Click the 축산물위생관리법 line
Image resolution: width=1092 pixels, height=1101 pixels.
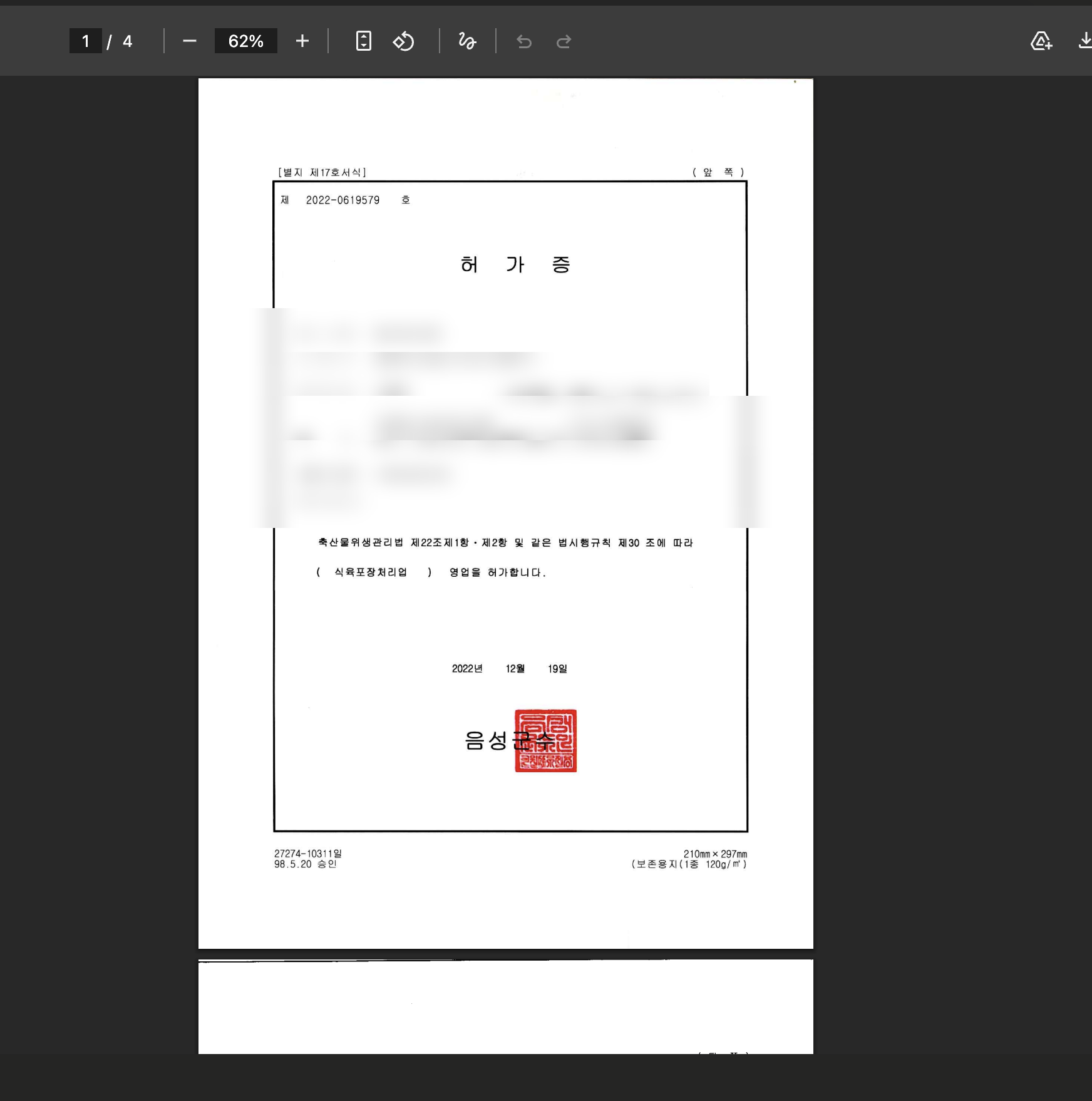coord(505,542)
